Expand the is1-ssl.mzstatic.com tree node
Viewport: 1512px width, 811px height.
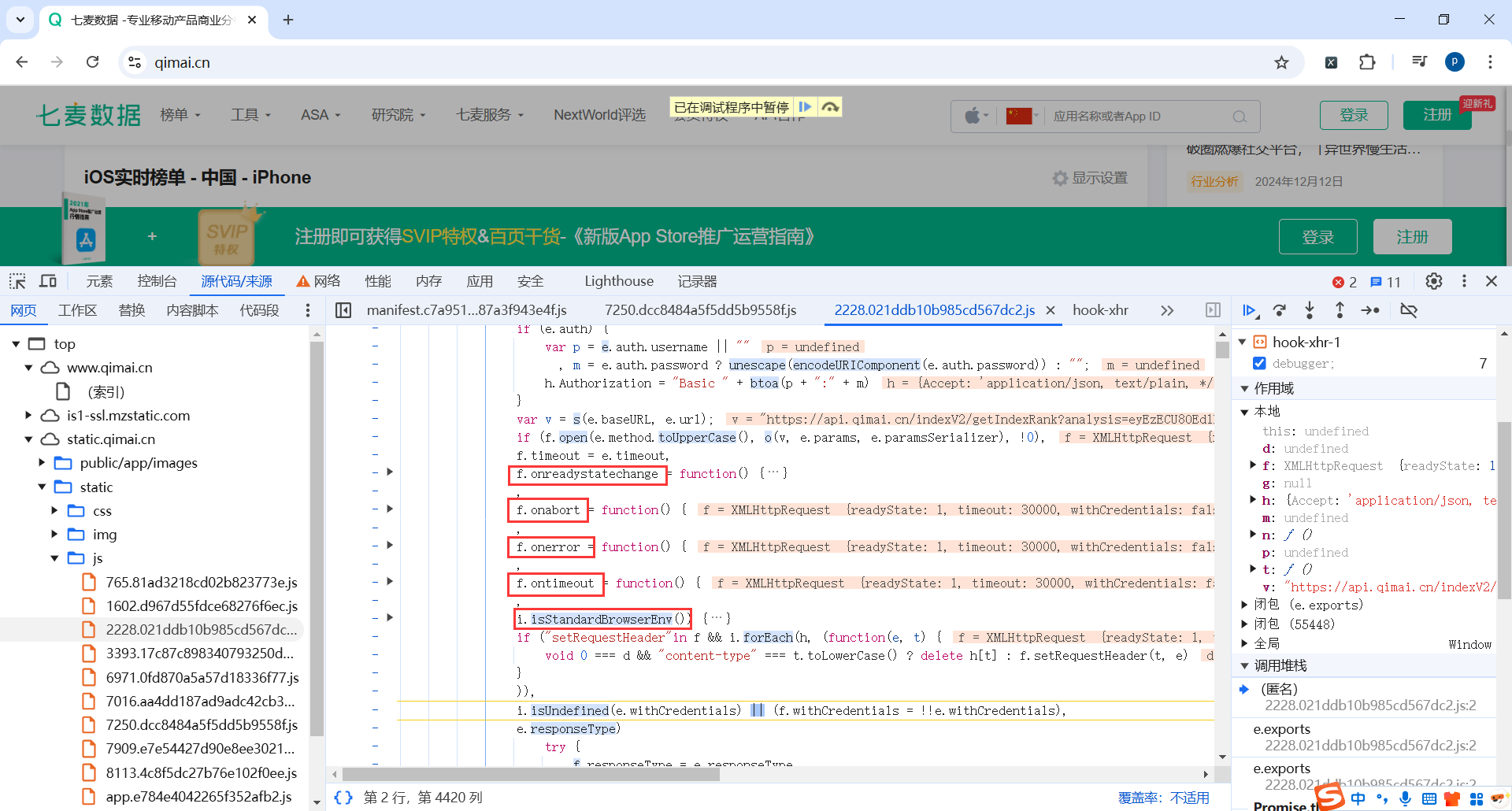(x=28, y=415)
